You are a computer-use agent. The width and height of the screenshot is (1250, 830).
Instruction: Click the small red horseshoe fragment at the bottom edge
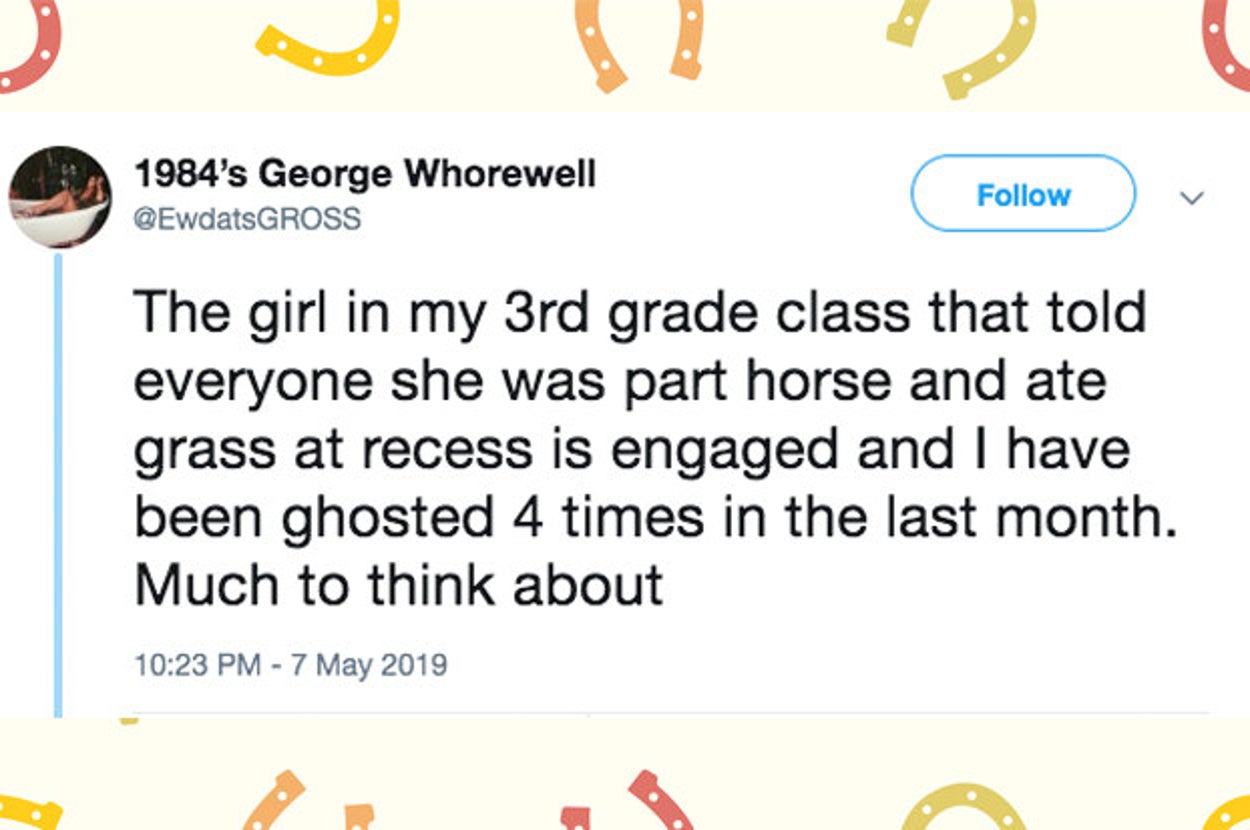click(x=576, y=818)
